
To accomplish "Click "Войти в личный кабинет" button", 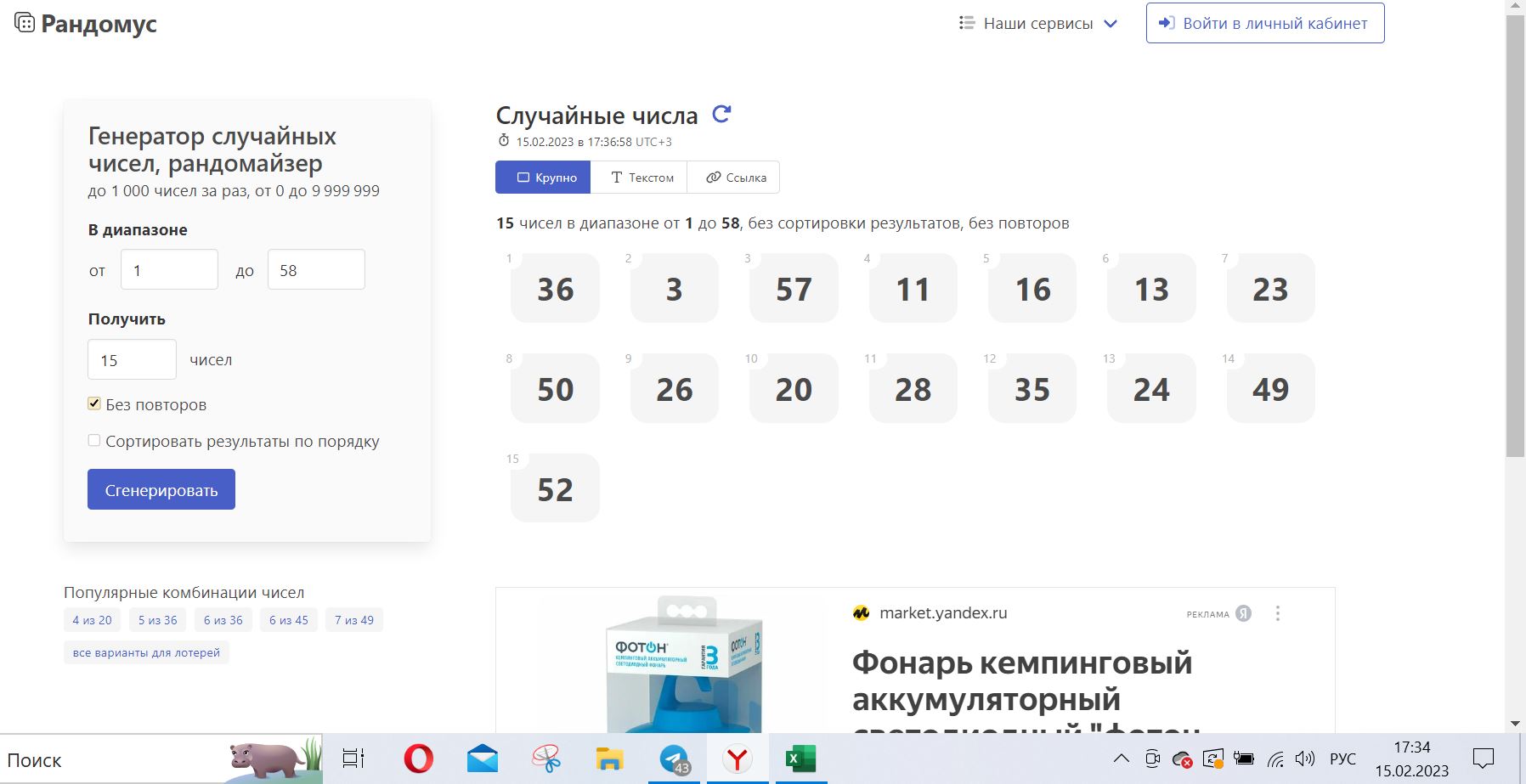I will (x=1265, y=23).
